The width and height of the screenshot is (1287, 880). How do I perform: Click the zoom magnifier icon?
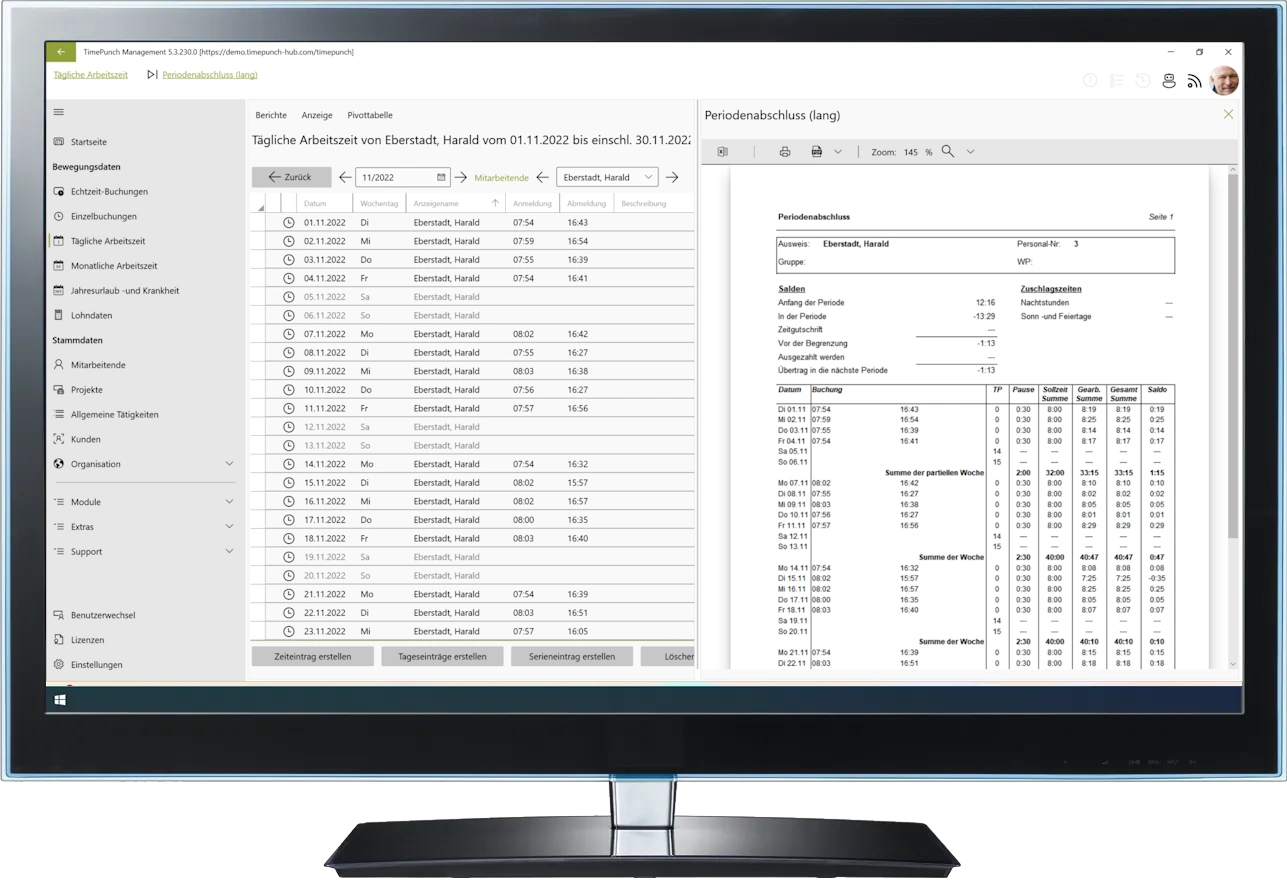(947, 152)
